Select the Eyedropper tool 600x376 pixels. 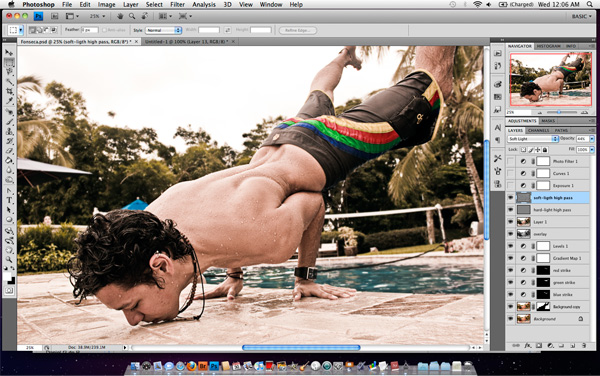coord(9,101)
